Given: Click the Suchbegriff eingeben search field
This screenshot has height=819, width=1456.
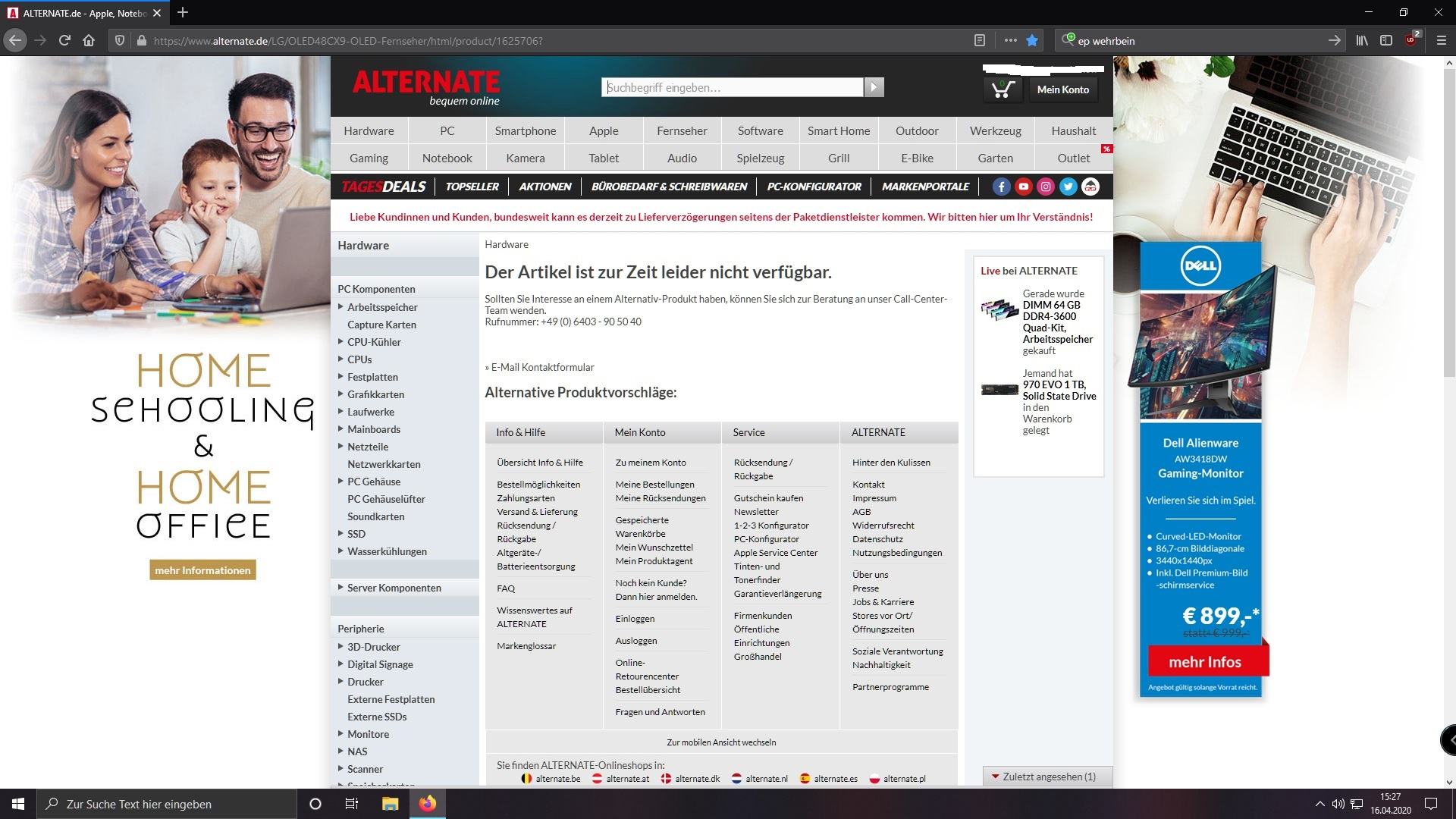Looking at the screenshot, I should click(733, 87).
